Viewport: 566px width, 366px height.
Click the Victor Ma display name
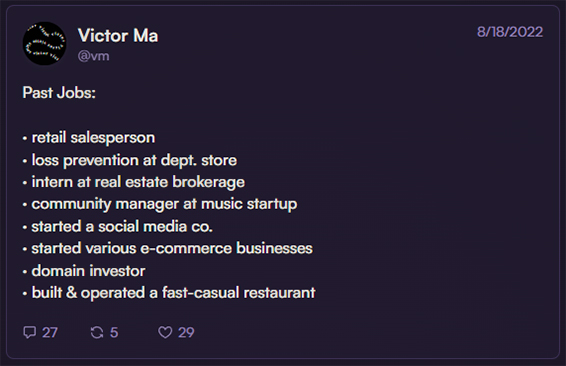[x=118, y=35]
